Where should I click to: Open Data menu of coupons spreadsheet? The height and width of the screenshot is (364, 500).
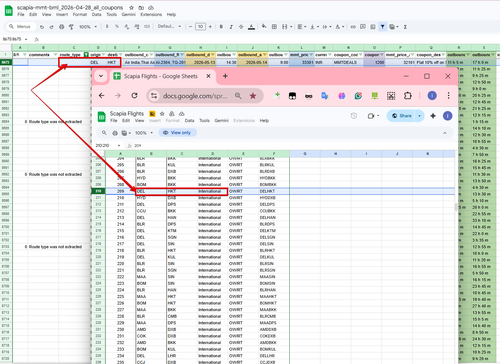[x=96, y=15]
